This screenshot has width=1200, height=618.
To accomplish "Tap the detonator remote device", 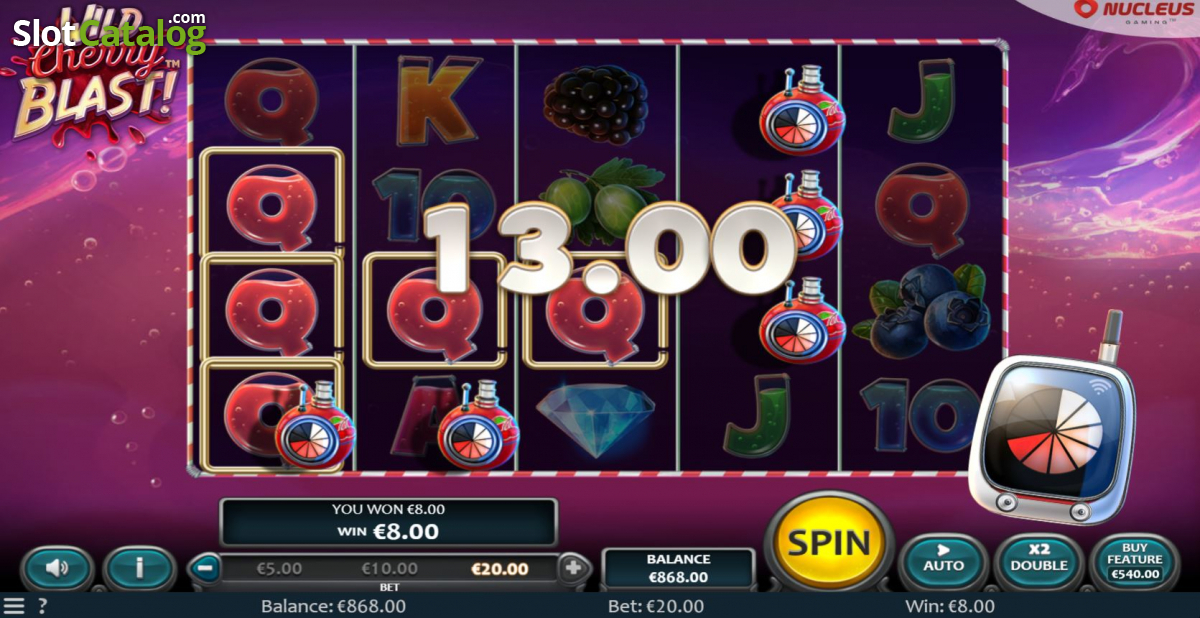I will (1052, 430).
